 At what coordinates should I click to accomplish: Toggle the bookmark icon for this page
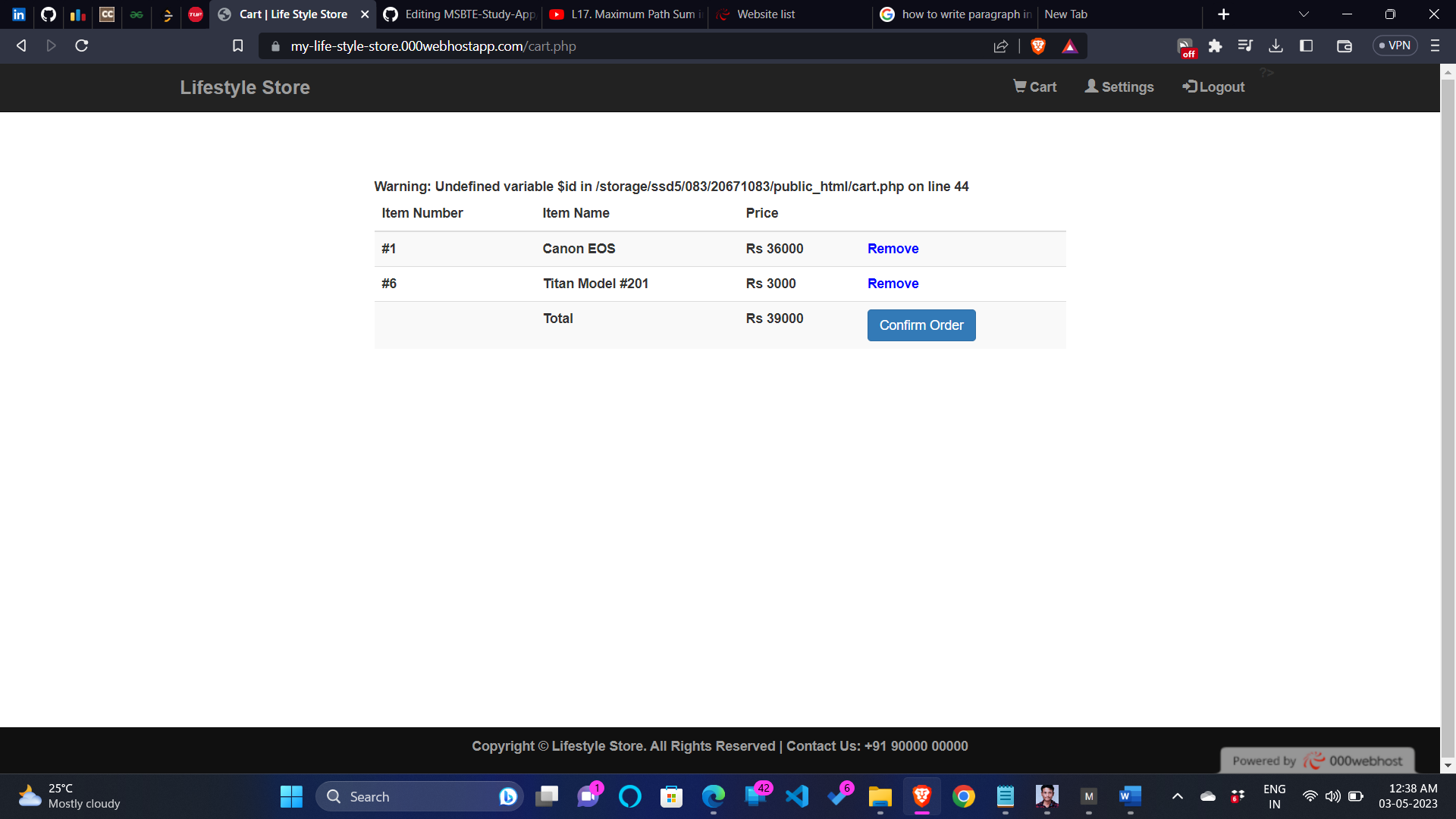pos(237,45)
